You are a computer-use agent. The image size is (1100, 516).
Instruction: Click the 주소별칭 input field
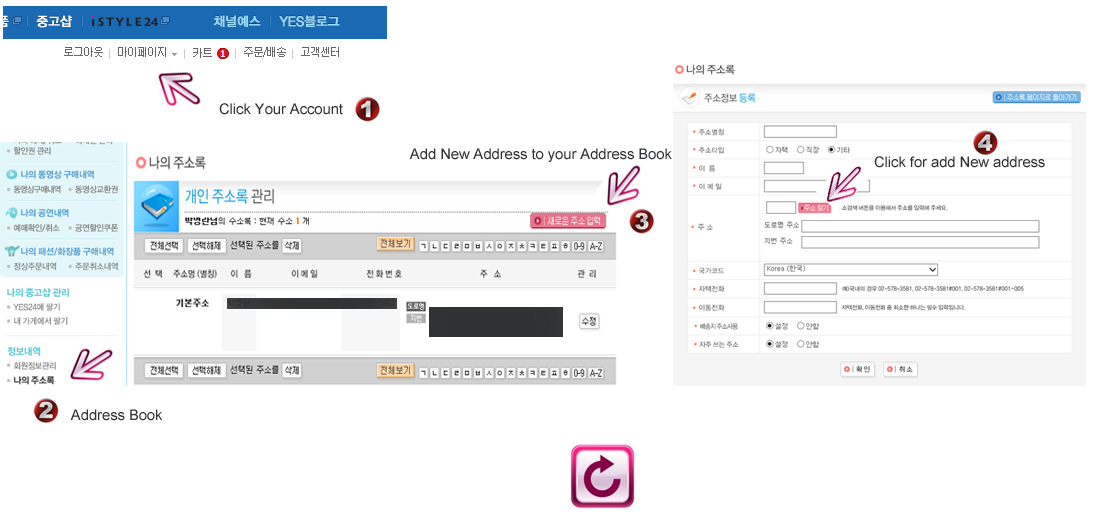coord(800,132)
